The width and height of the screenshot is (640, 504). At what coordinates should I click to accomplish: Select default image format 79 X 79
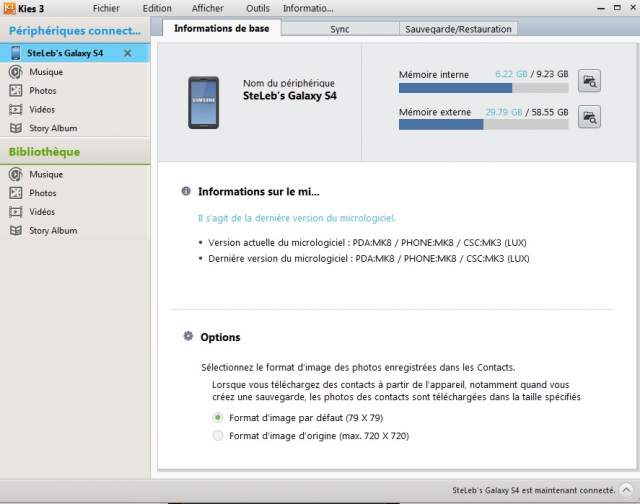[x=218, y=417]
